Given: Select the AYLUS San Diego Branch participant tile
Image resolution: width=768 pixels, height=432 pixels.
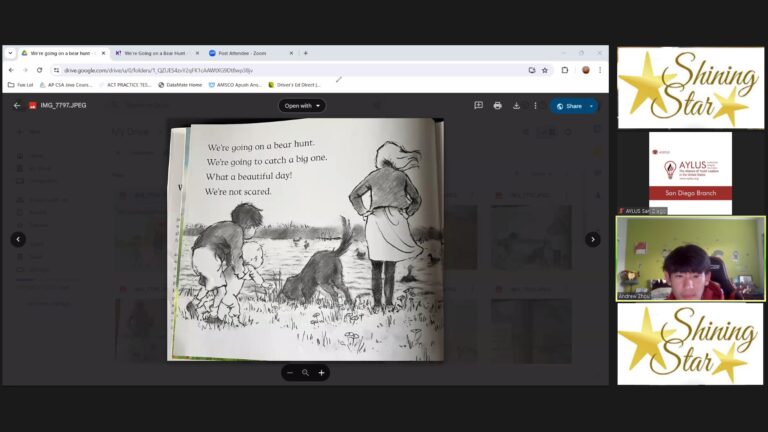Looking at the screenshot, I should click(x=691, y=173).
